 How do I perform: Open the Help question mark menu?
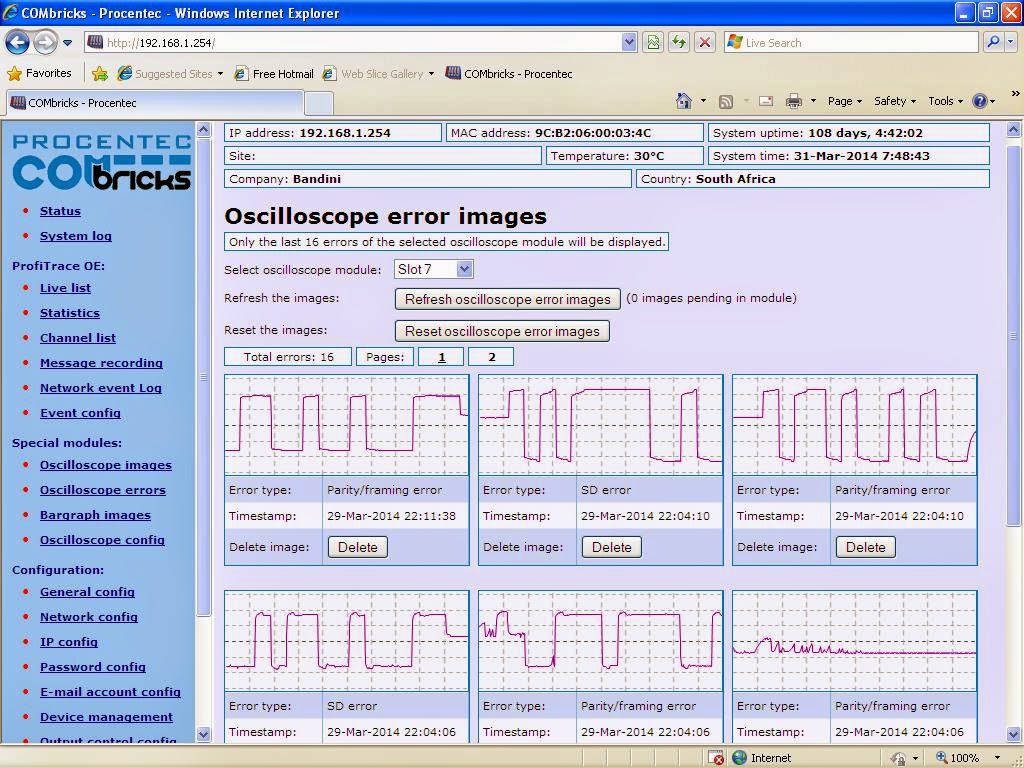[x=984, y=101]
